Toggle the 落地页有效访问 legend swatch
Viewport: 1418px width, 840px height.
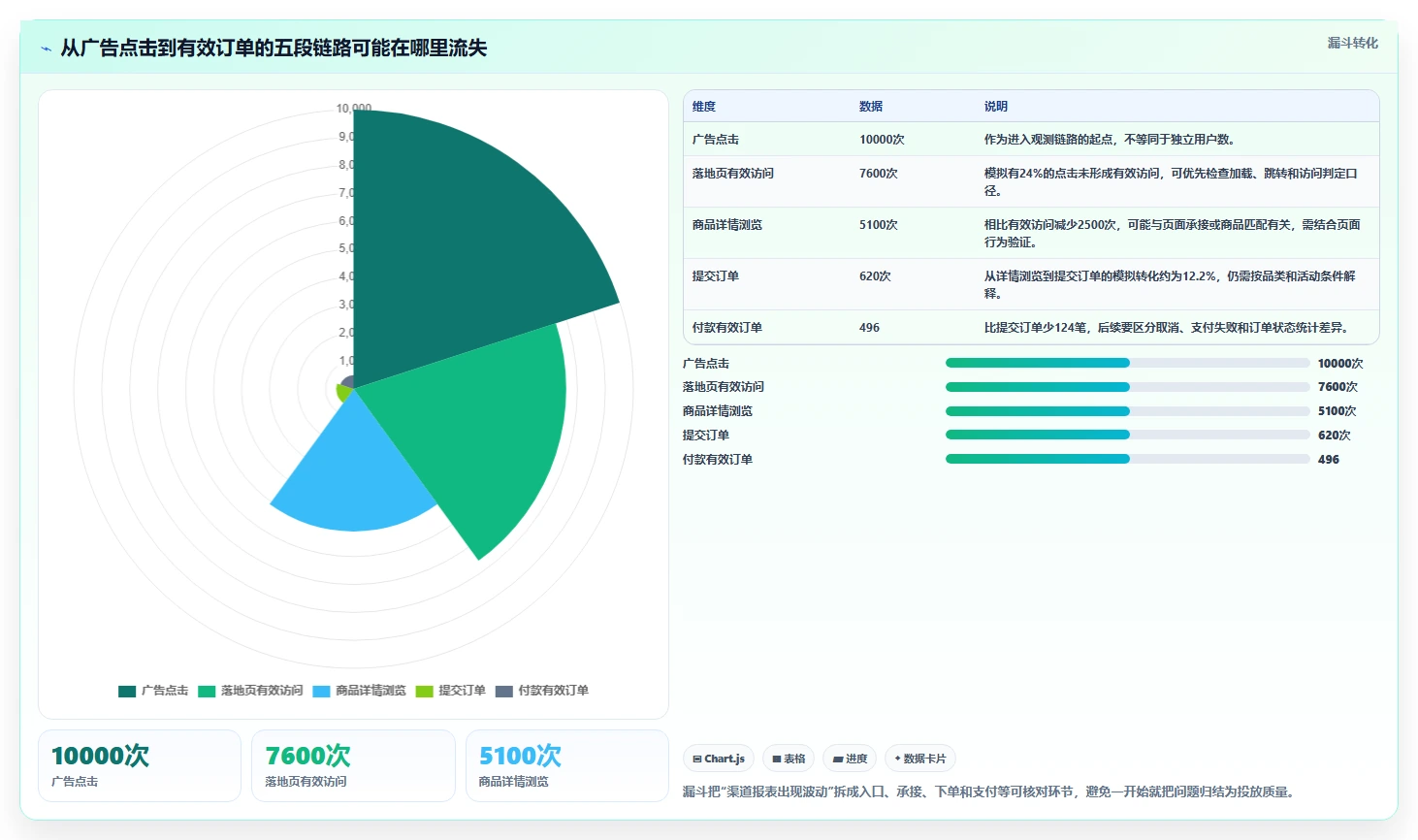pyautogui.click(x=207, y=692)
